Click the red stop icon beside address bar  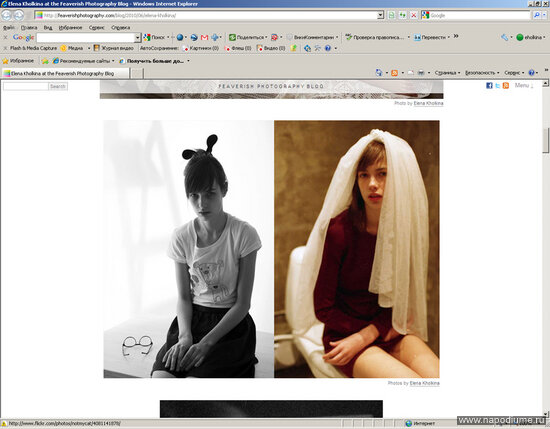pos(414,15)
